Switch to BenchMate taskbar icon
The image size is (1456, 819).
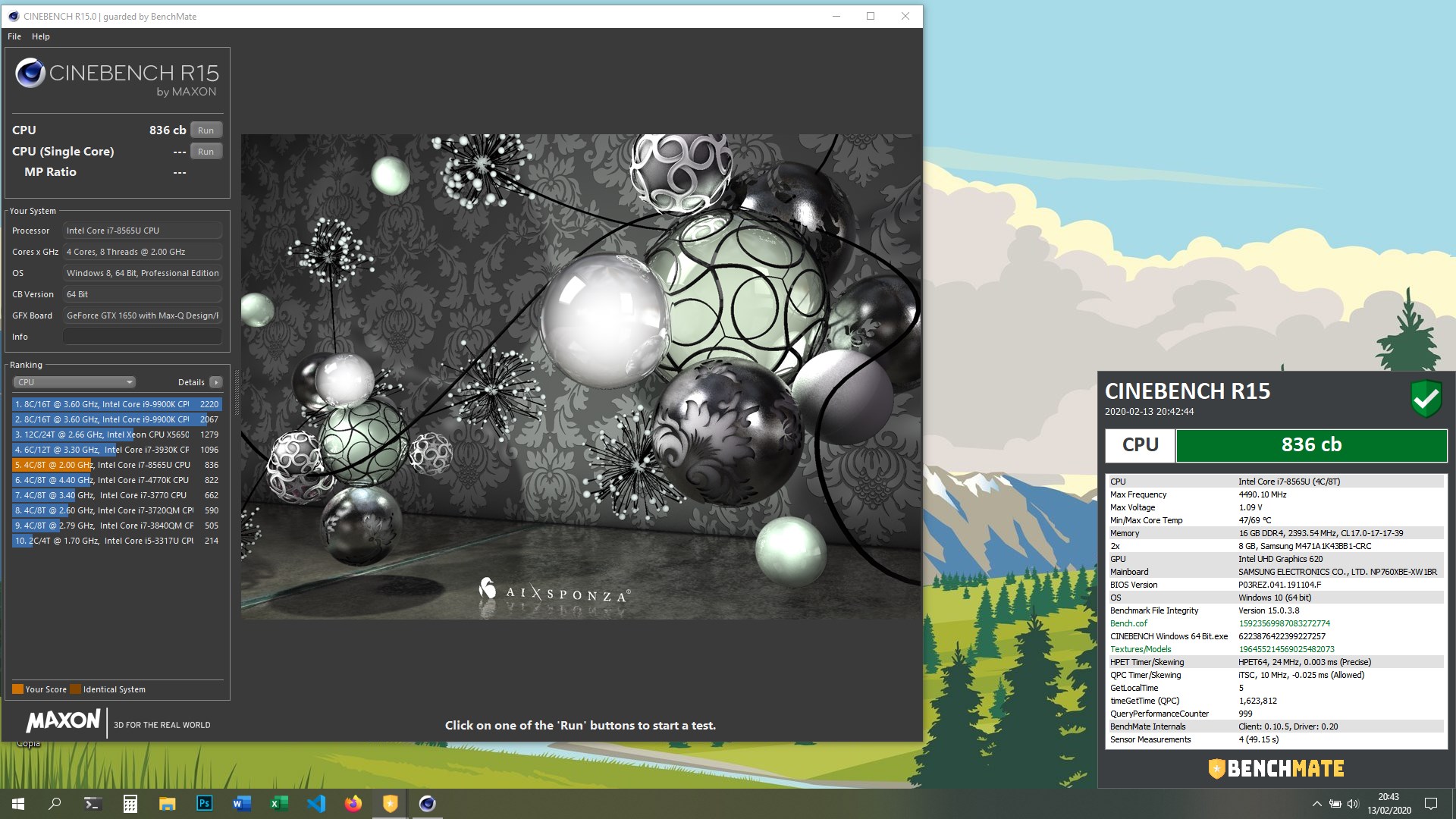click(x=390, y=804)
